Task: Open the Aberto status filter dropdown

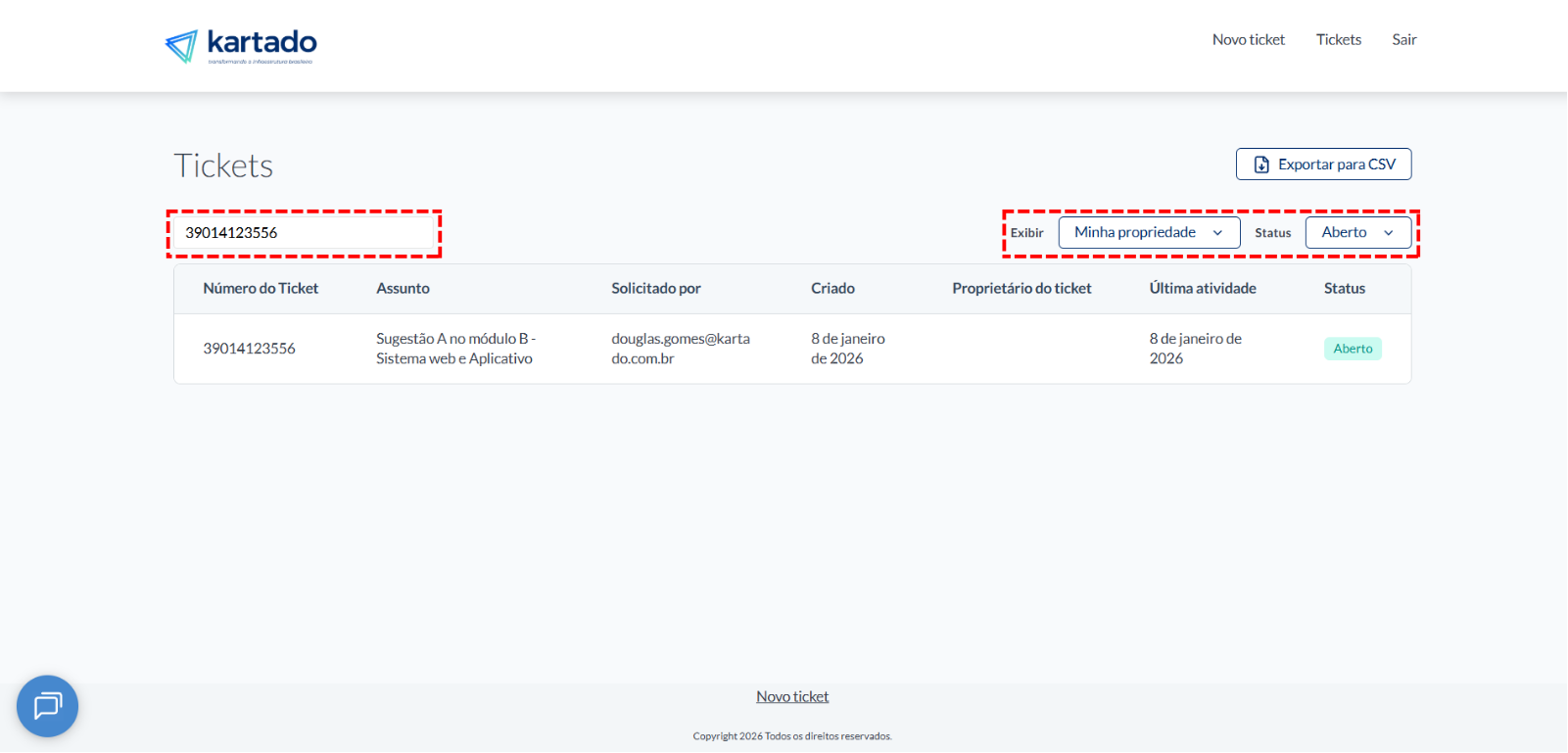Action: (1357, 233)
